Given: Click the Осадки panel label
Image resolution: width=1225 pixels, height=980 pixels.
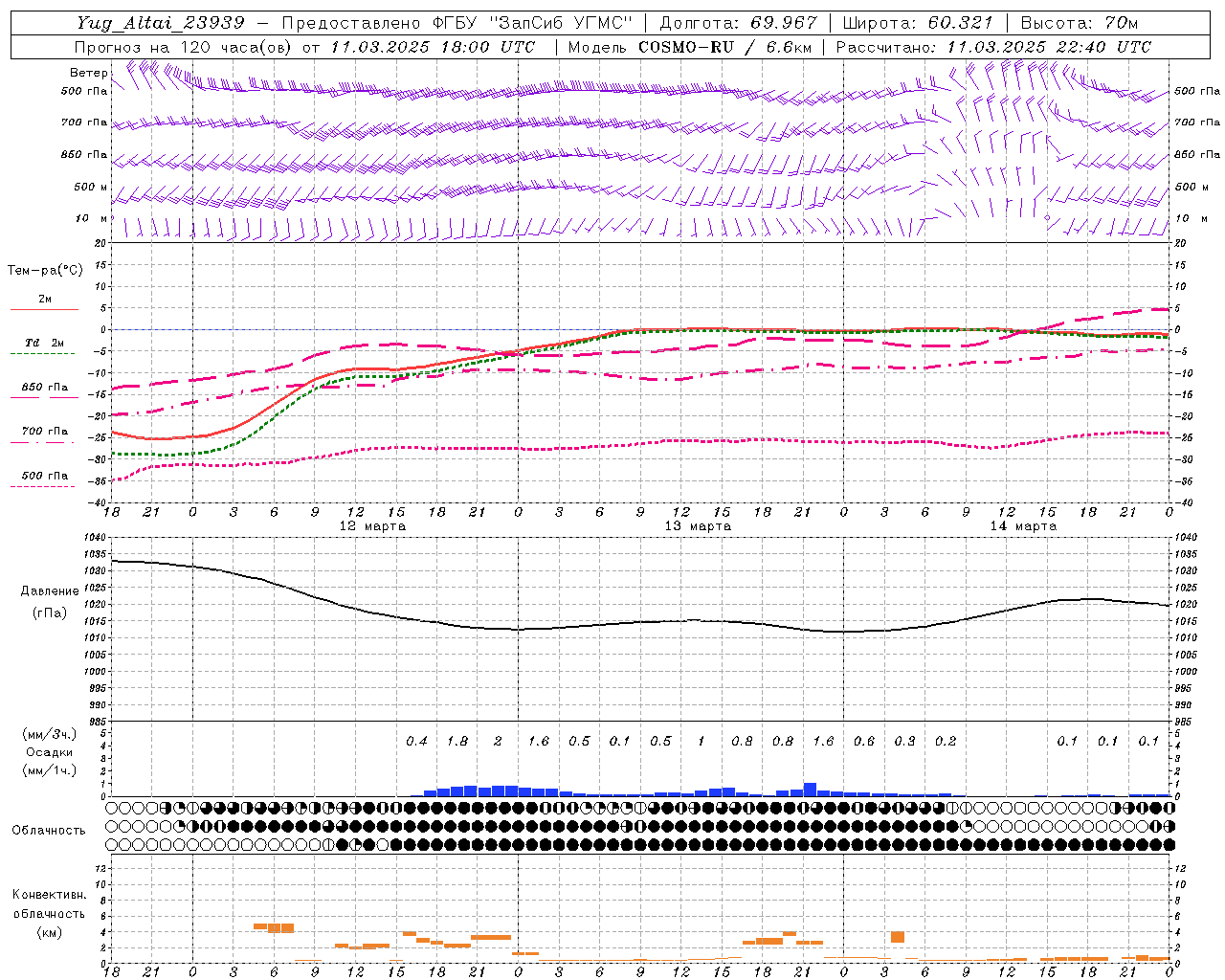Looking at the screenshot, I should point(50,752).
